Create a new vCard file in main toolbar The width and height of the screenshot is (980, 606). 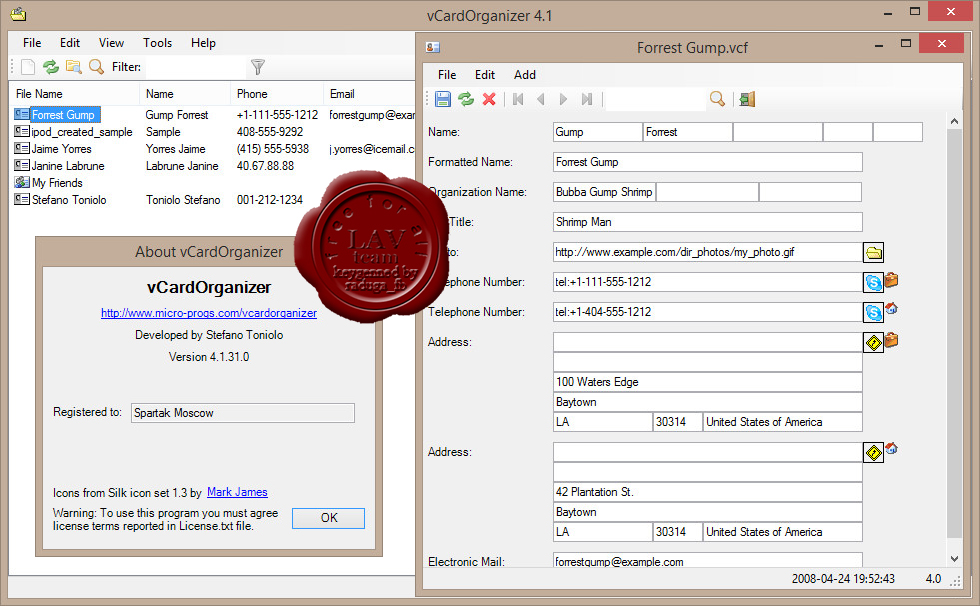(x=28, y=67)
